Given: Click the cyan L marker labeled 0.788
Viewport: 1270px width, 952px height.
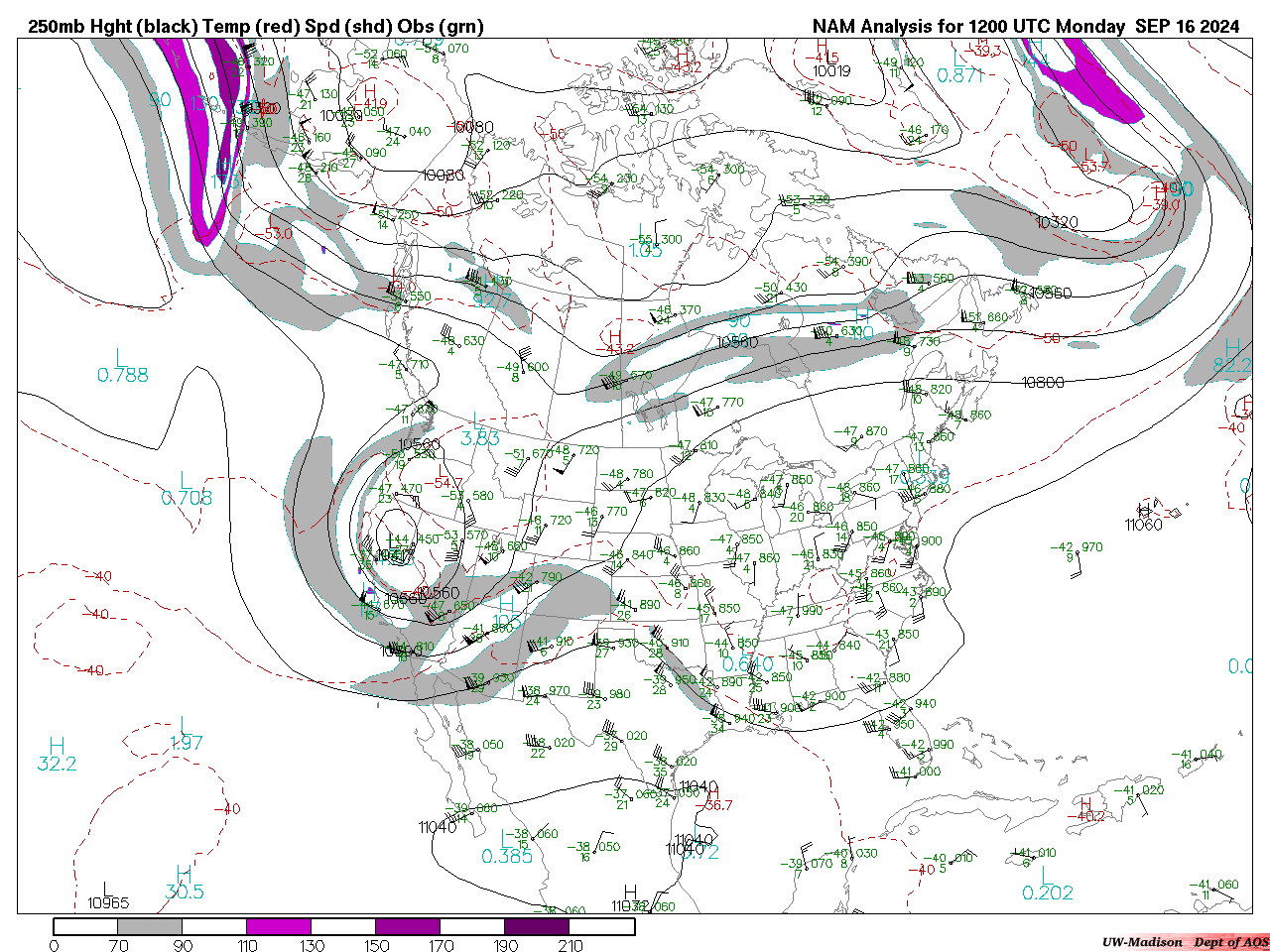Looking at the screenshot, I should (x=121, y=357).
